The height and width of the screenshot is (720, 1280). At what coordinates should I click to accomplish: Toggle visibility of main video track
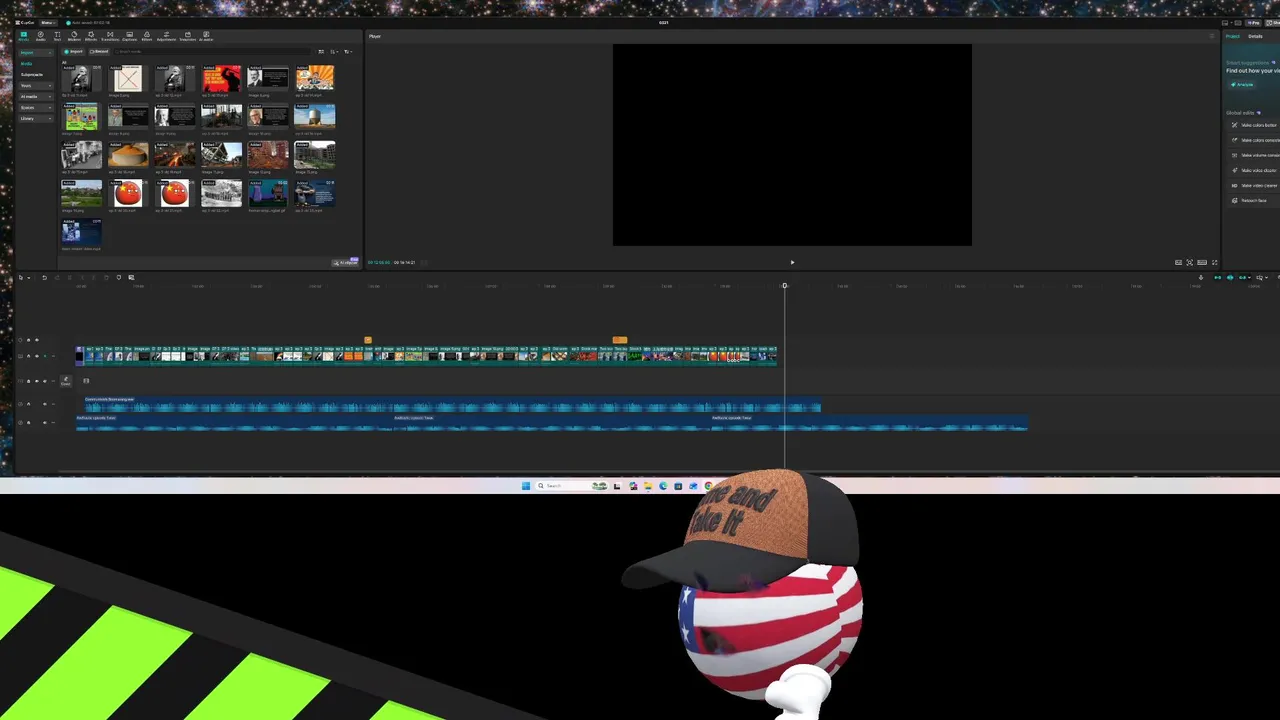click(x=37, y=356)
